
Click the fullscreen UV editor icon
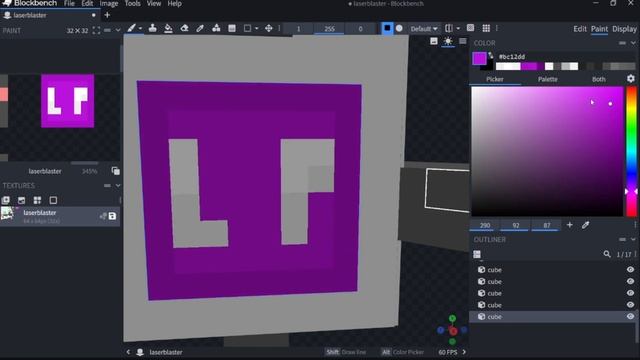(96, 30)
